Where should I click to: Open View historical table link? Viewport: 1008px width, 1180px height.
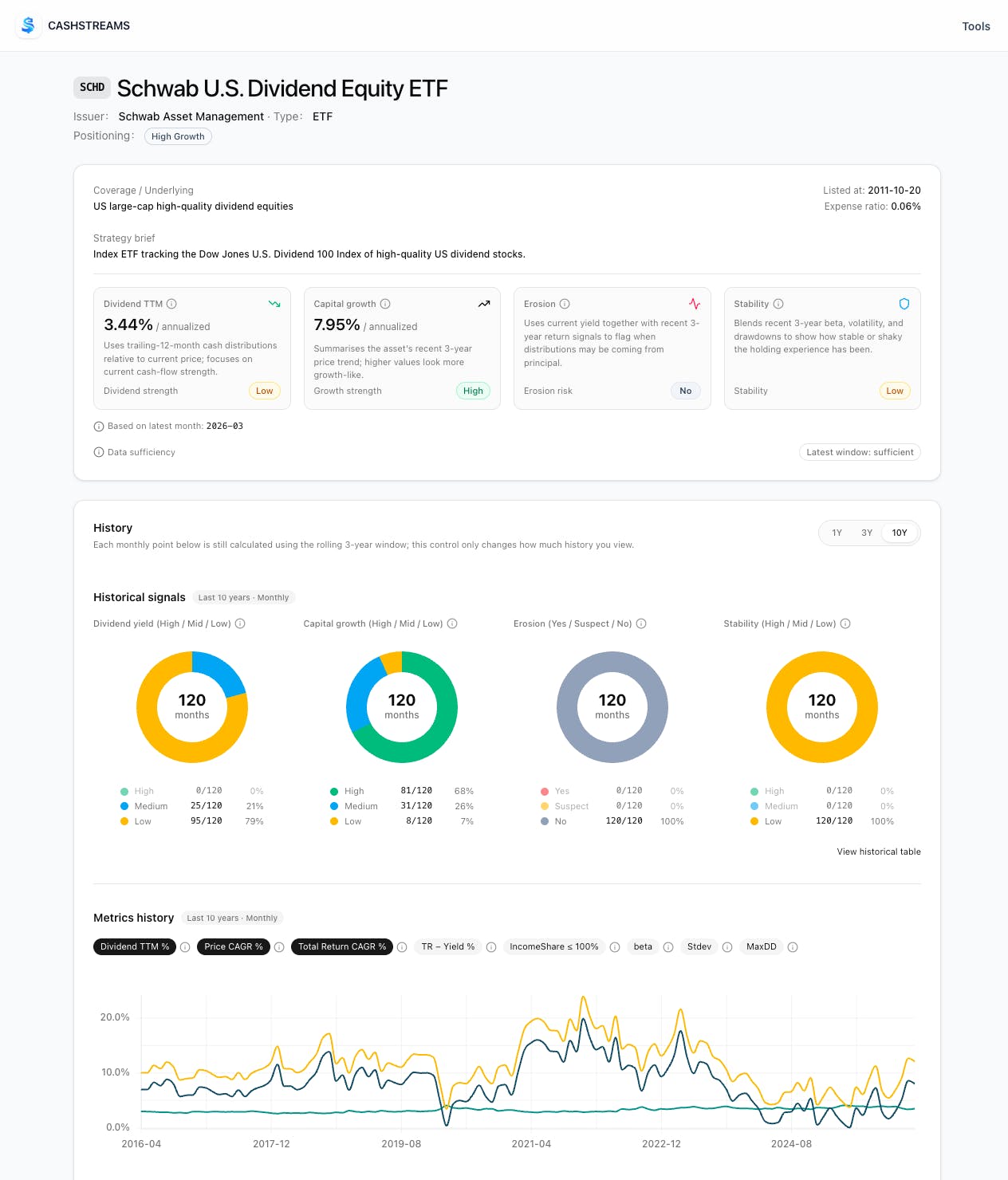879,852
